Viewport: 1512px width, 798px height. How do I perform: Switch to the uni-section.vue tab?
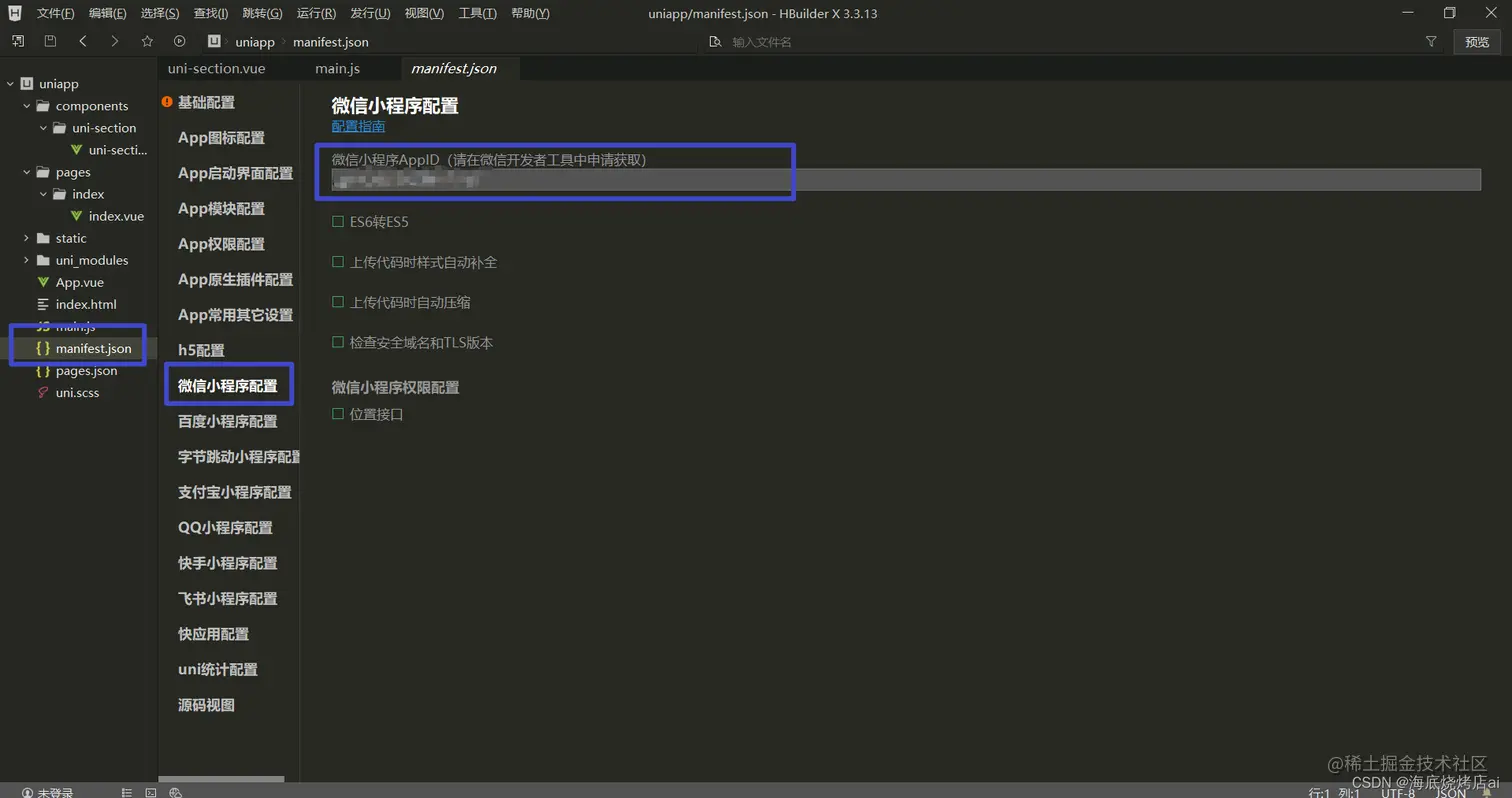pos(216,68)
